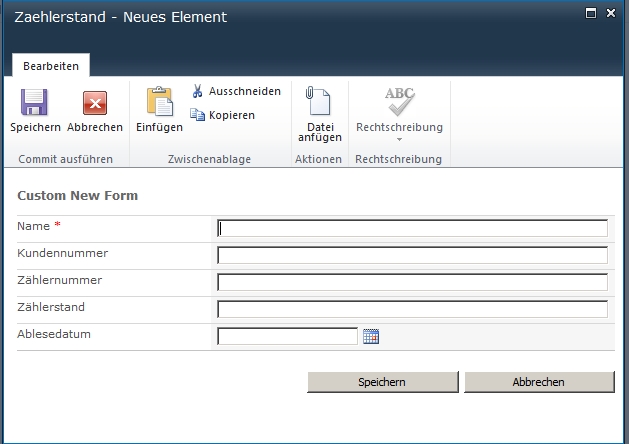Click the Zählerstand input field
629x444 pixels.
click(412, 309)
